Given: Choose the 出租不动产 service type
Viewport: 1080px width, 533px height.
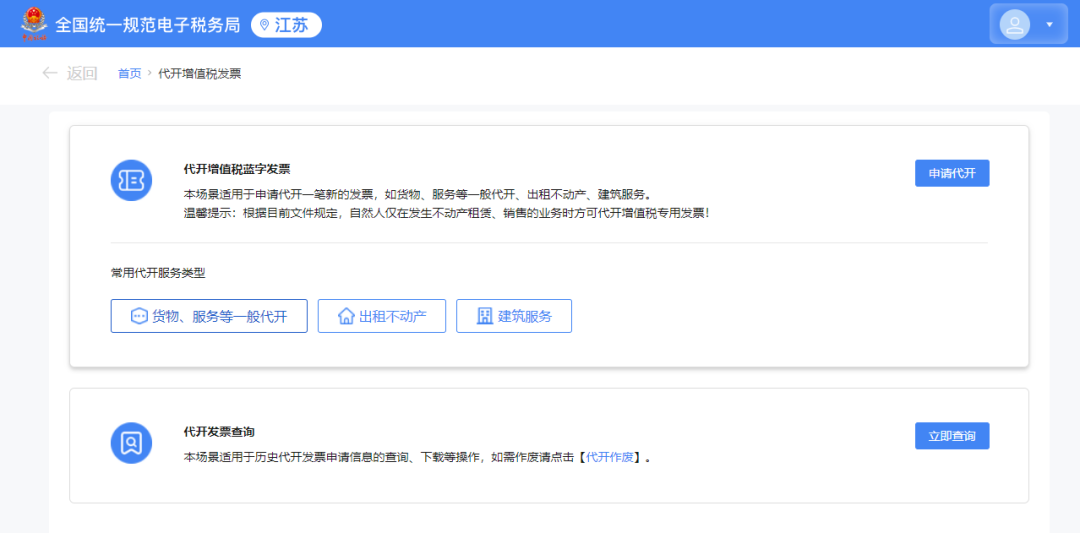Looking at the screenshot, I should pos(382,316).
